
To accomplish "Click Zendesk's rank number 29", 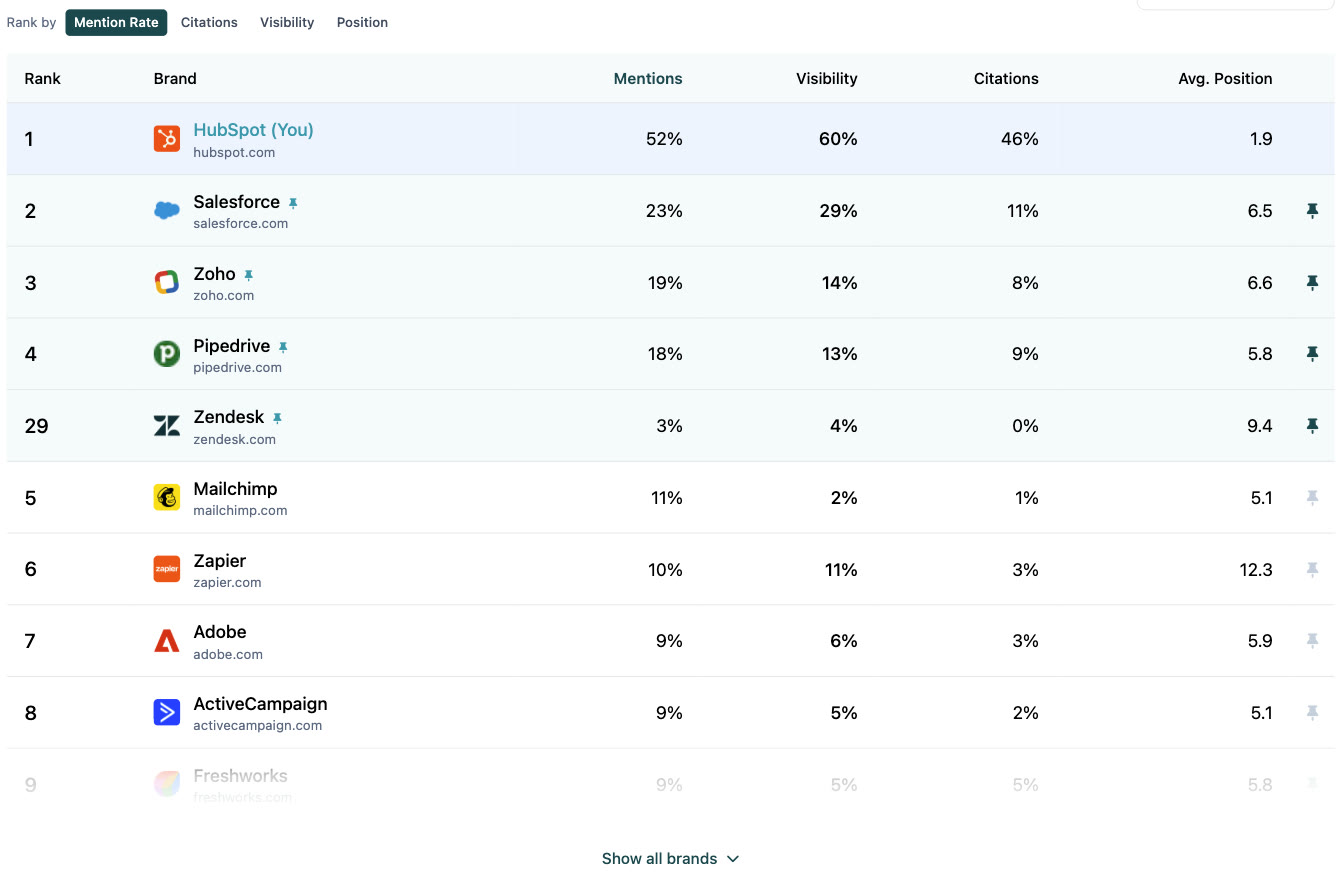I will 36,426.
